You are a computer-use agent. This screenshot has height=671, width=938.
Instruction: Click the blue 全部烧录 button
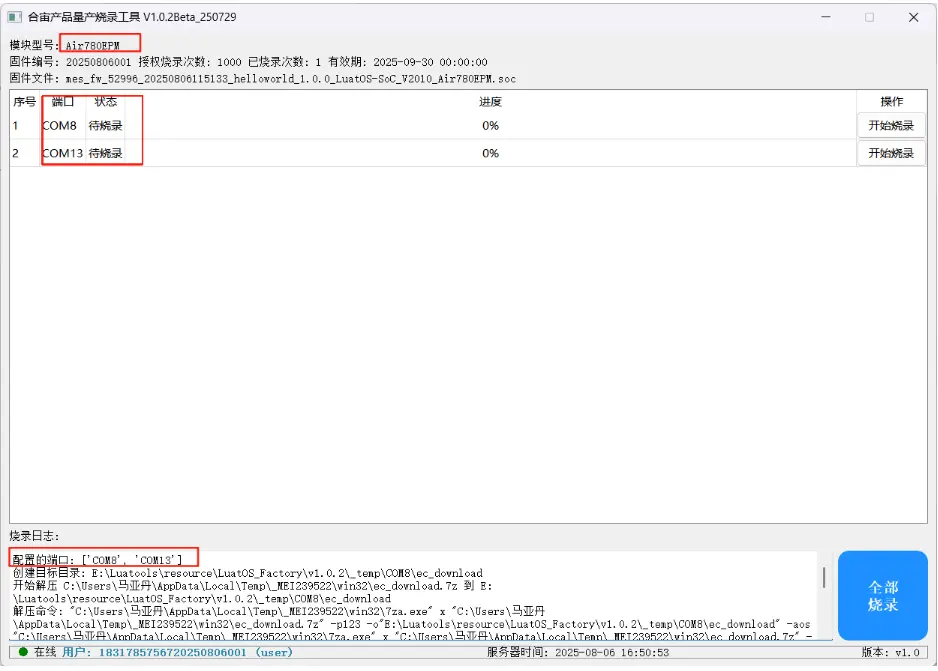882,596
